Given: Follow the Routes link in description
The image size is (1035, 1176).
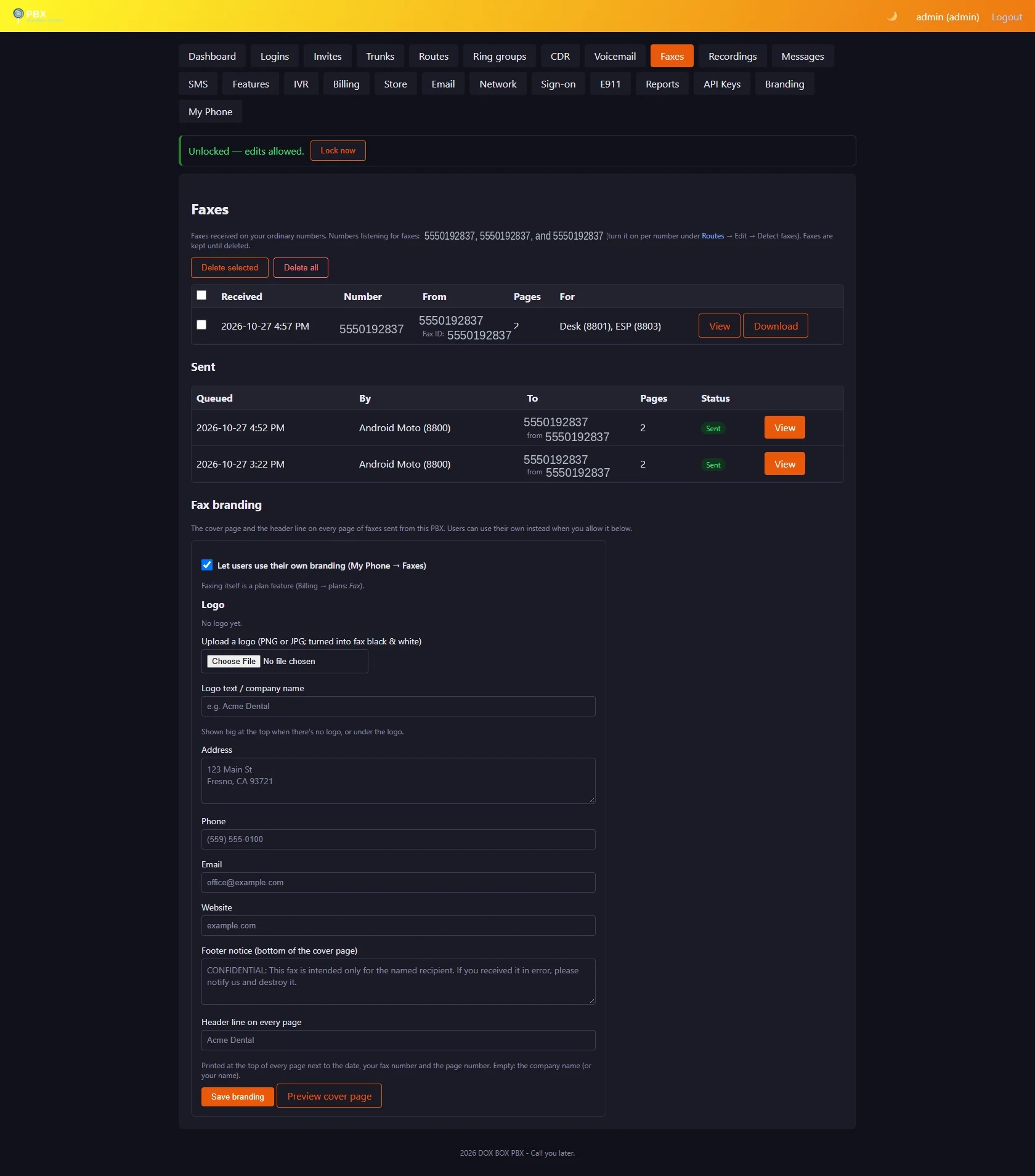Looking at the screenshot, I should (x=713, y=236).
